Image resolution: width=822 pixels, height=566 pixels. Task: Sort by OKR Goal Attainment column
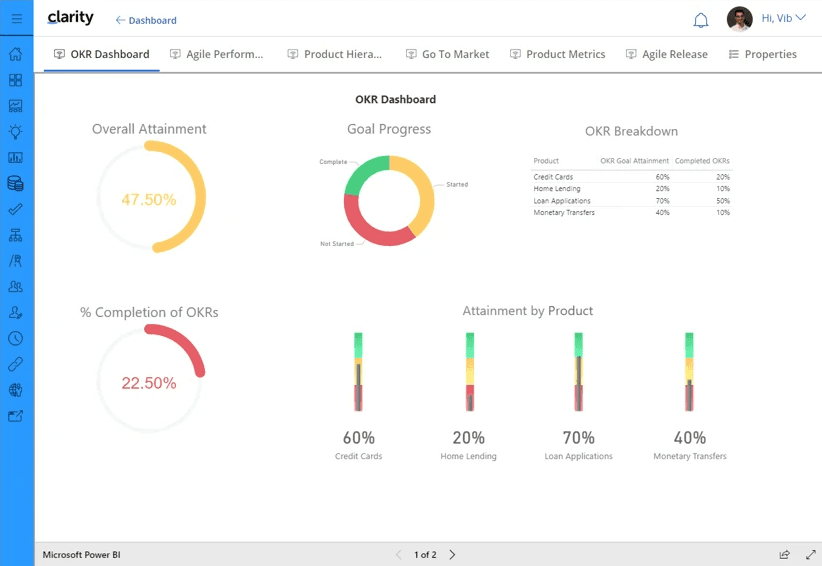coord(635,161)
